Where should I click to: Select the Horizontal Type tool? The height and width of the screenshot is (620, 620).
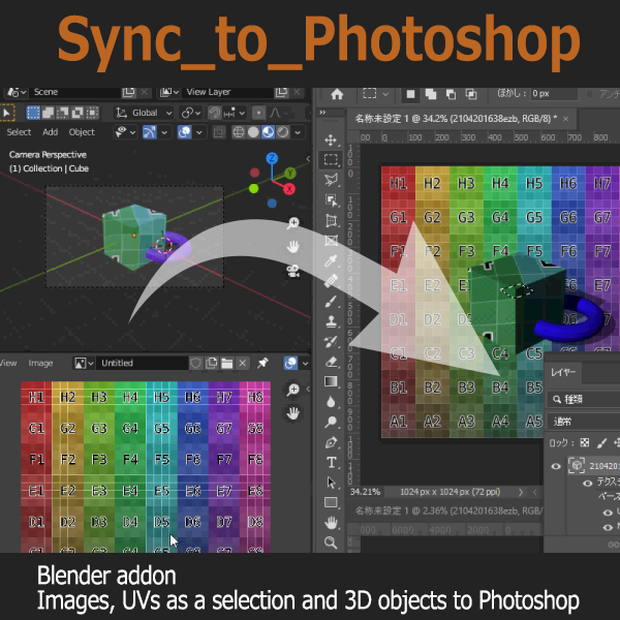(x=331, y=462)
